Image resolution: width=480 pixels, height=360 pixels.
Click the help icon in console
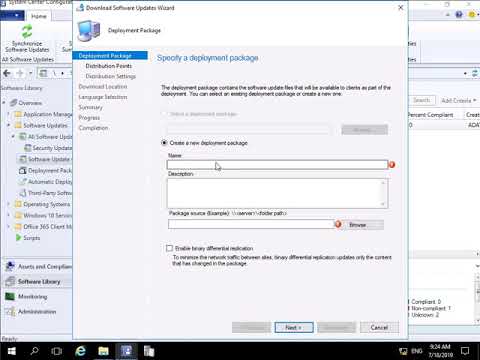pyautogui.click(x=459, y=14)
